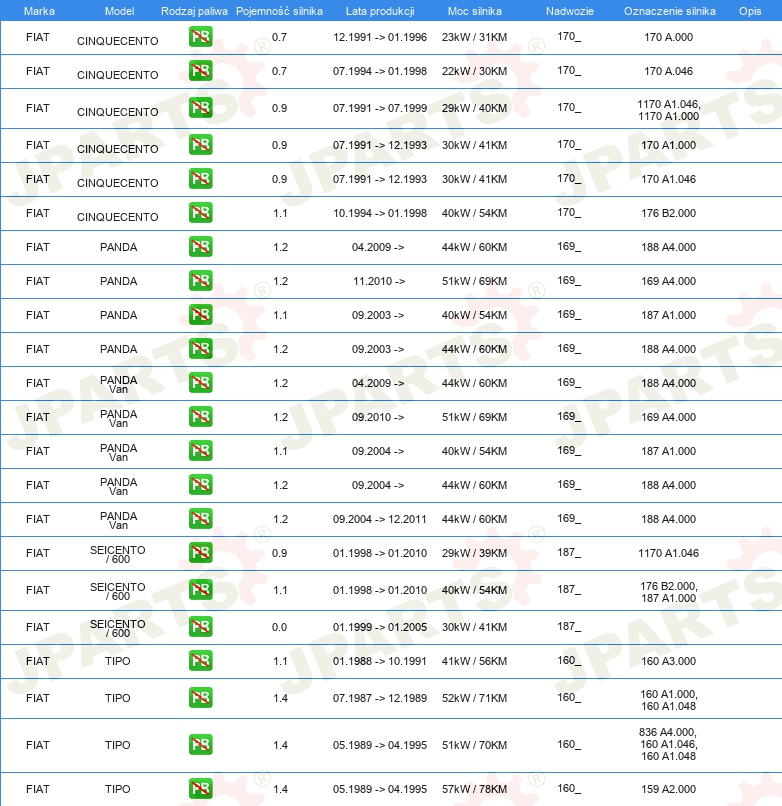Screen dimensions: 782x806
Task: Click the fuel icon in the PANDA 11.2010 row
Action: [x=201, y=281]
